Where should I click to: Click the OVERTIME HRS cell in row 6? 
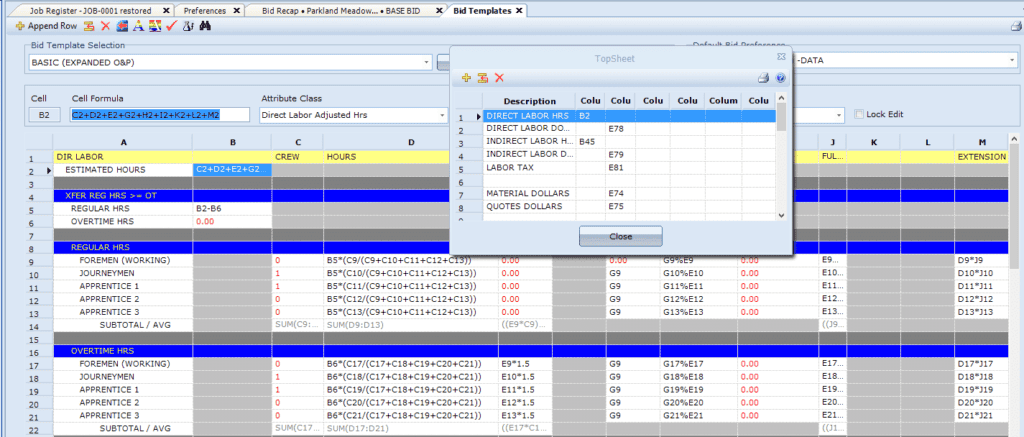[123, 222]
